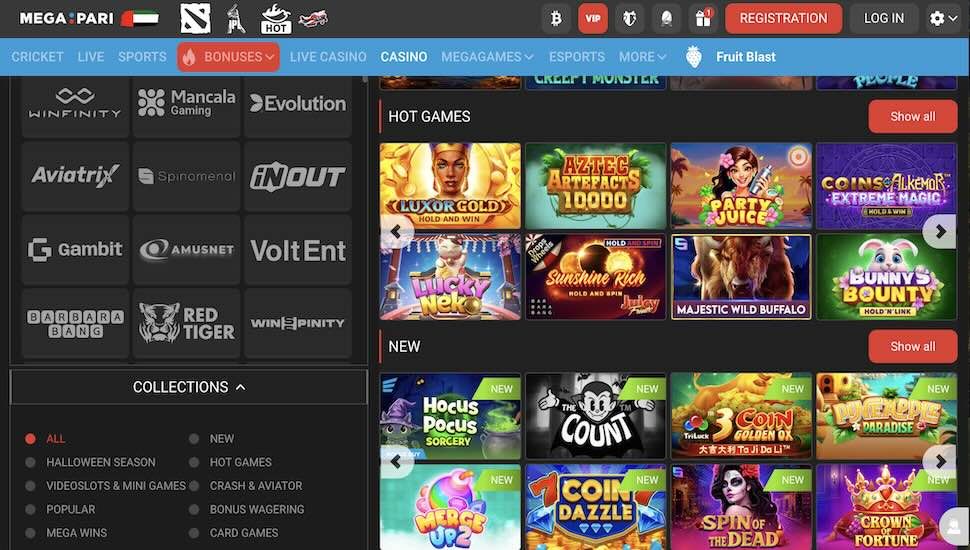Click the red airplane Aviator icon

click(x=313, y=19)
